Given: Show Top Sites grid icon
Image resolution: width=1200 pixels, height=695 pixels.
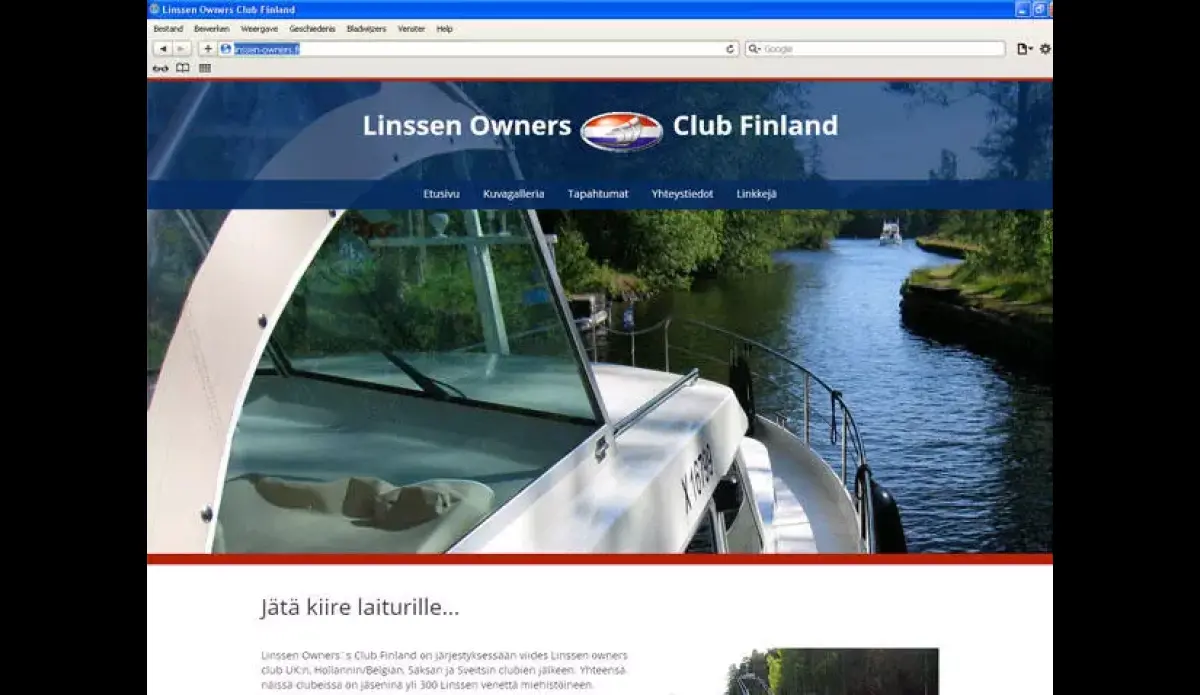Looking at the screenshot, I should pyautogui.click(x=205, y=69).
